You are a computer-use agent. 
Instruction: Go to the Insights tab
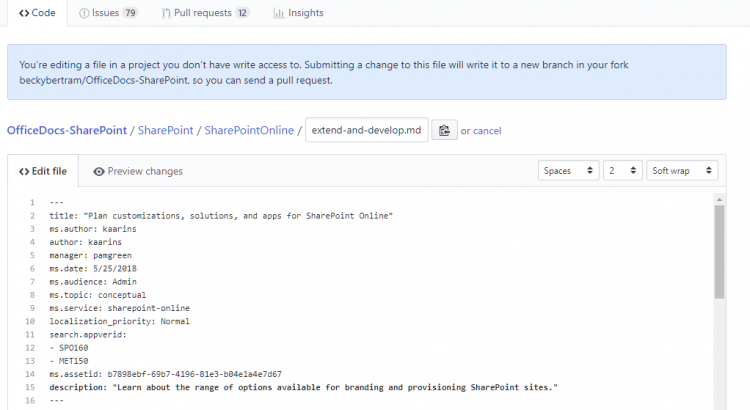tap(298, 13)
